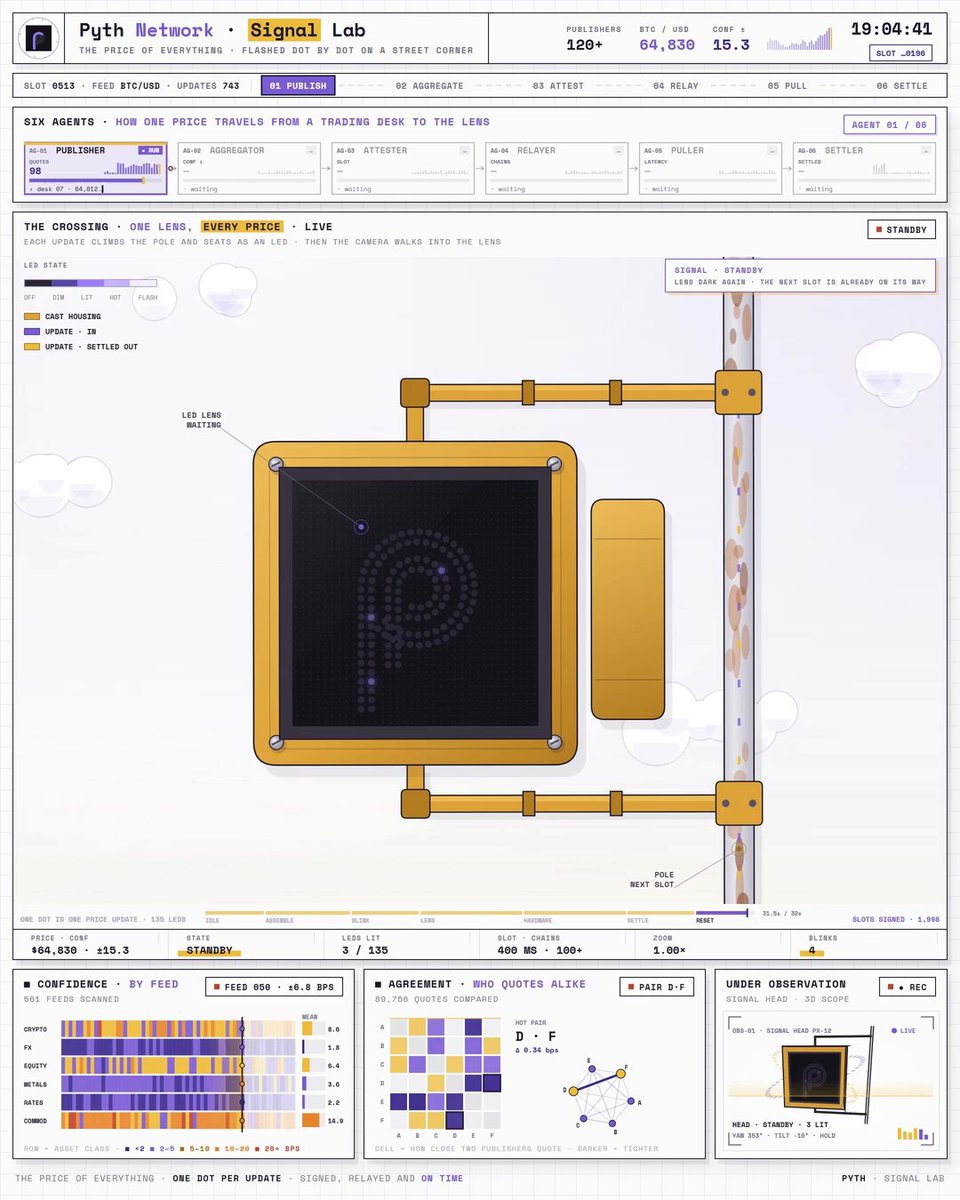Click the BTC / USD 64,830 price readout
The width and height of the screenshot is (960, 1200).
667,38
